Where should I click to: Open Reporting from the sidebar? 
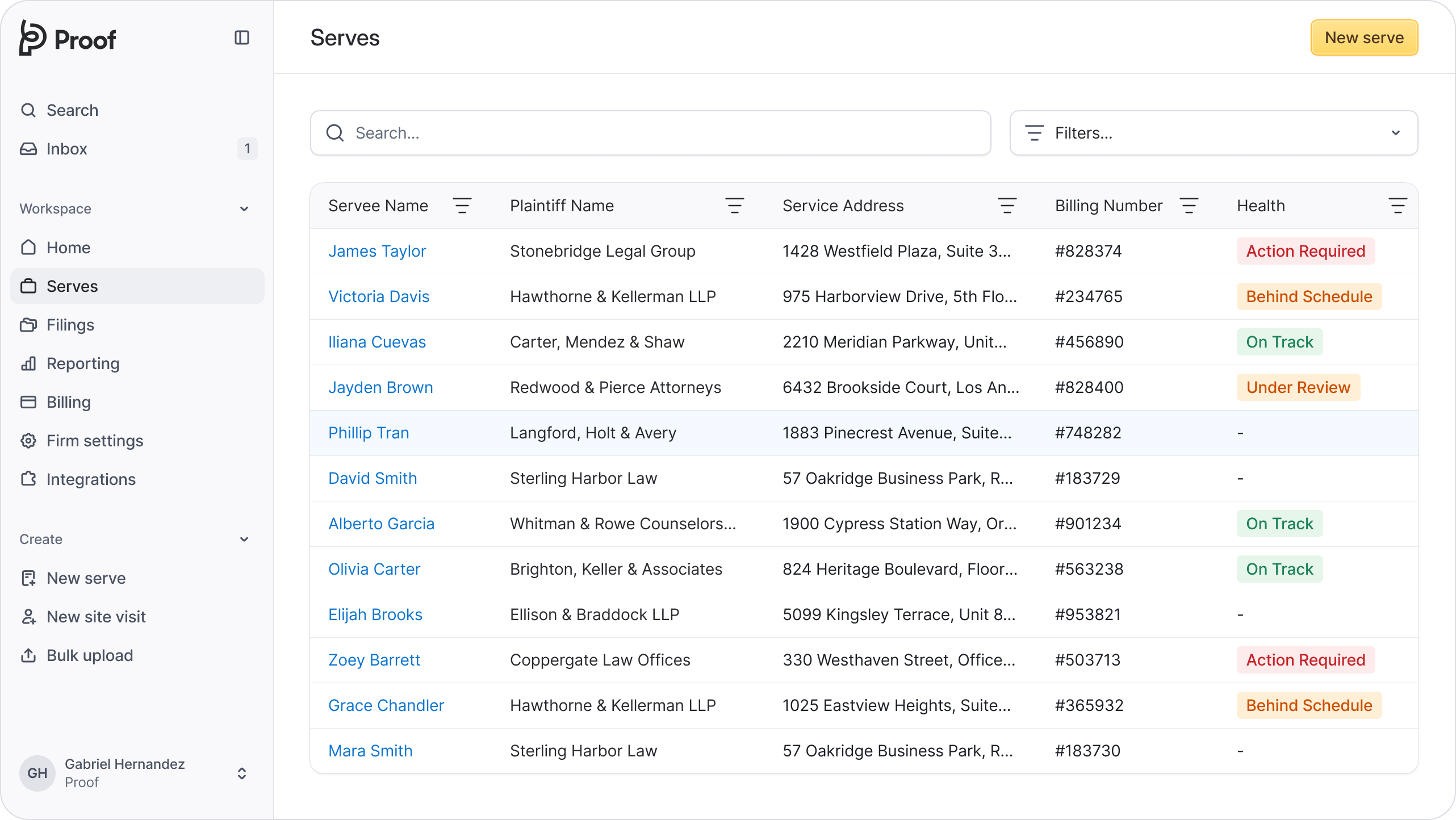82,363
